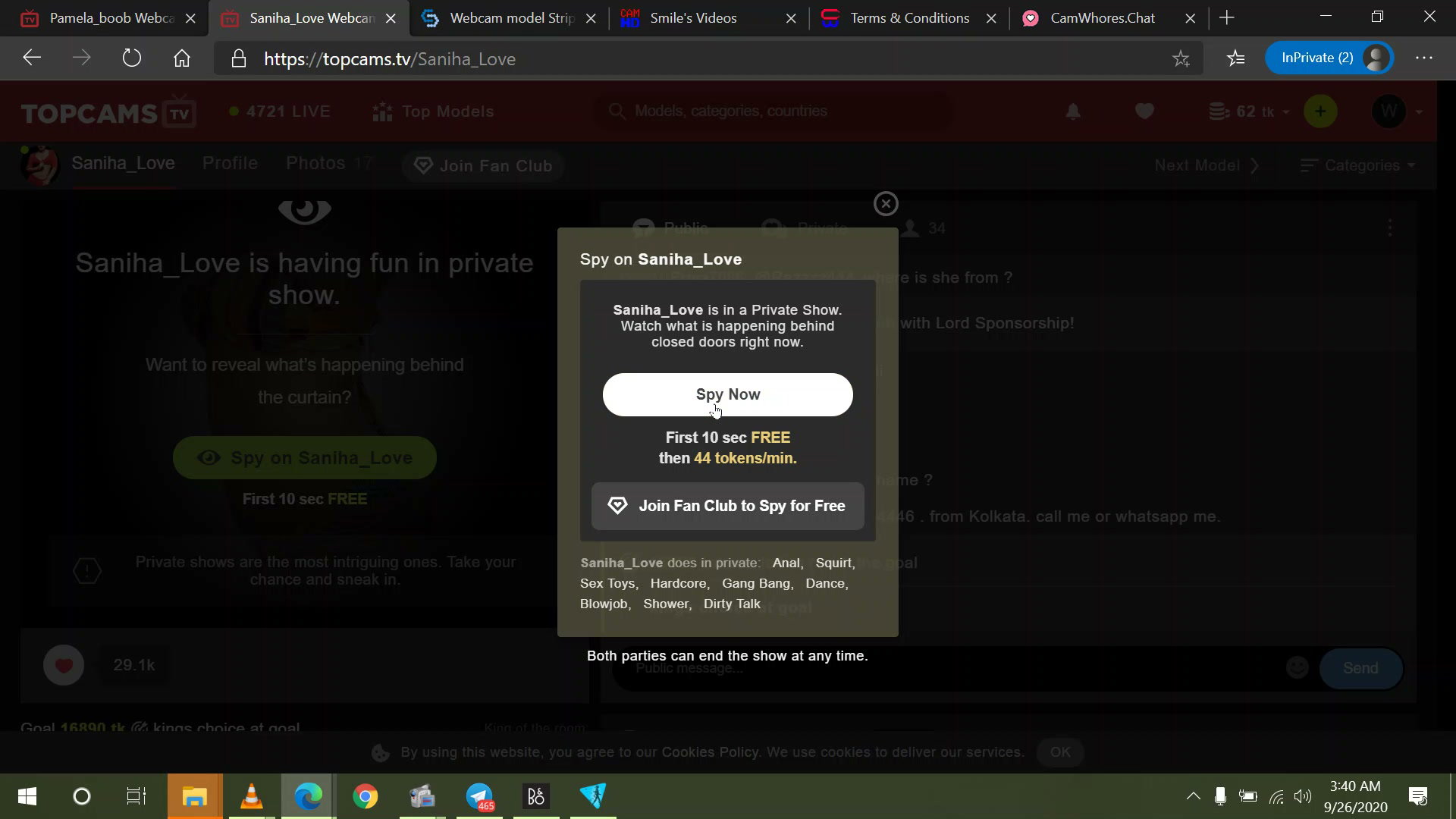Open the clock showing 3:40 AM

tap(1355, 796)
